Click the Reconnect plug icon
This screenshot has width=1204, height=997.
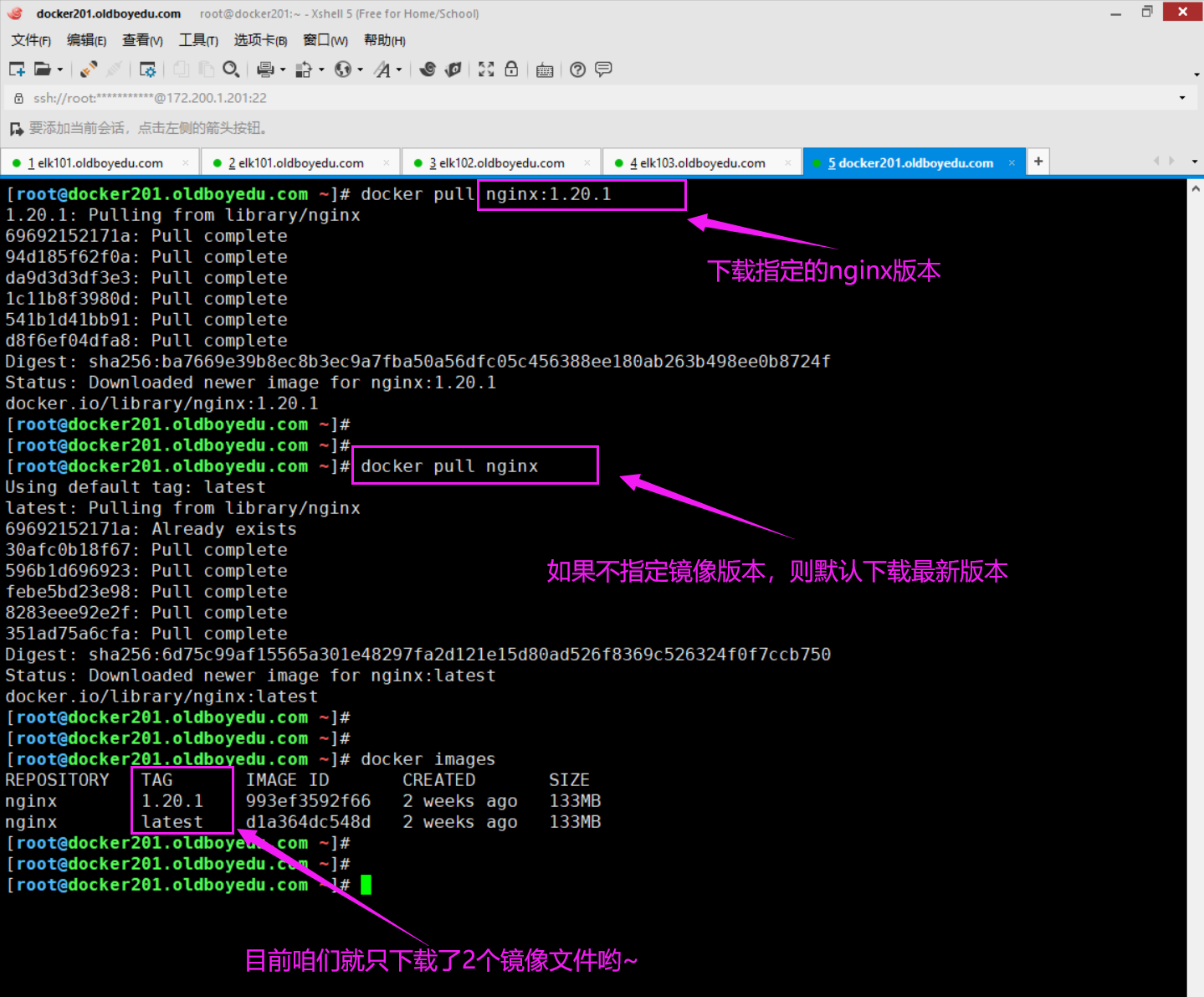pyautogui.click(x=89, y=69)
